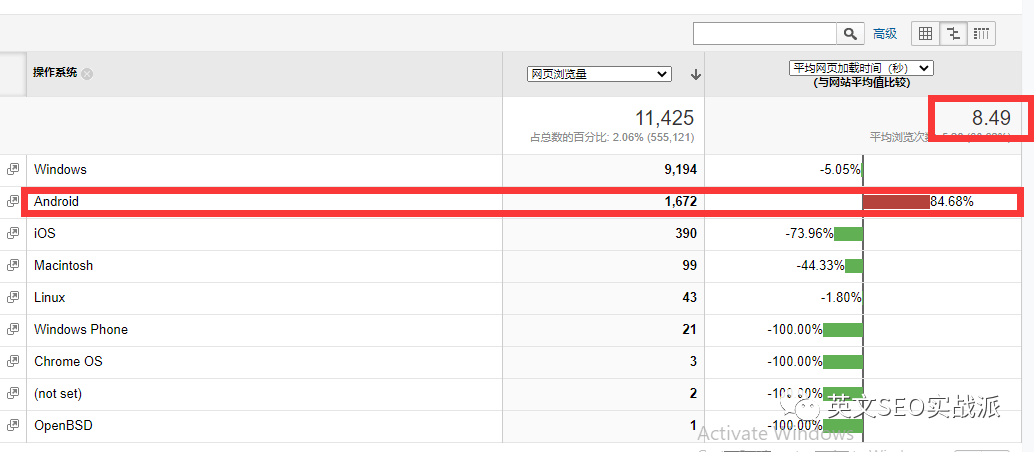Click the 高级 advanced filter link

pos(885,34)
